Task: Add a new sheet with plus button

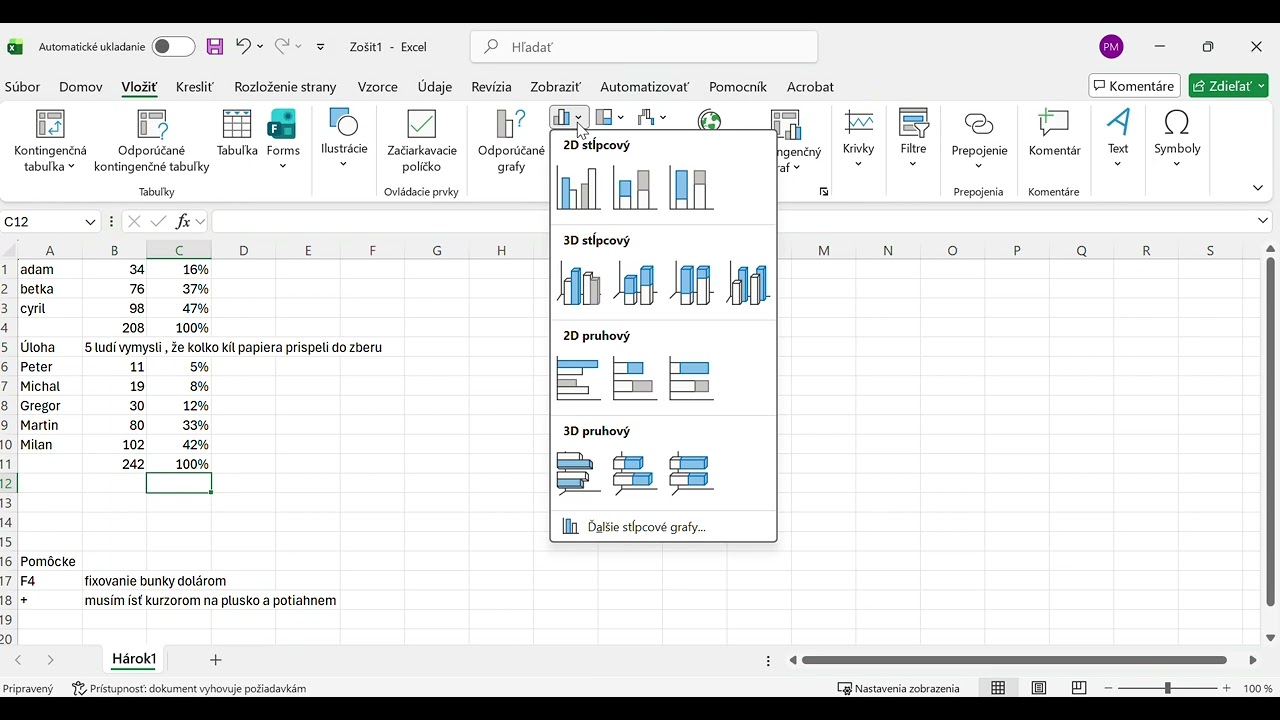Action: (215, 660)
